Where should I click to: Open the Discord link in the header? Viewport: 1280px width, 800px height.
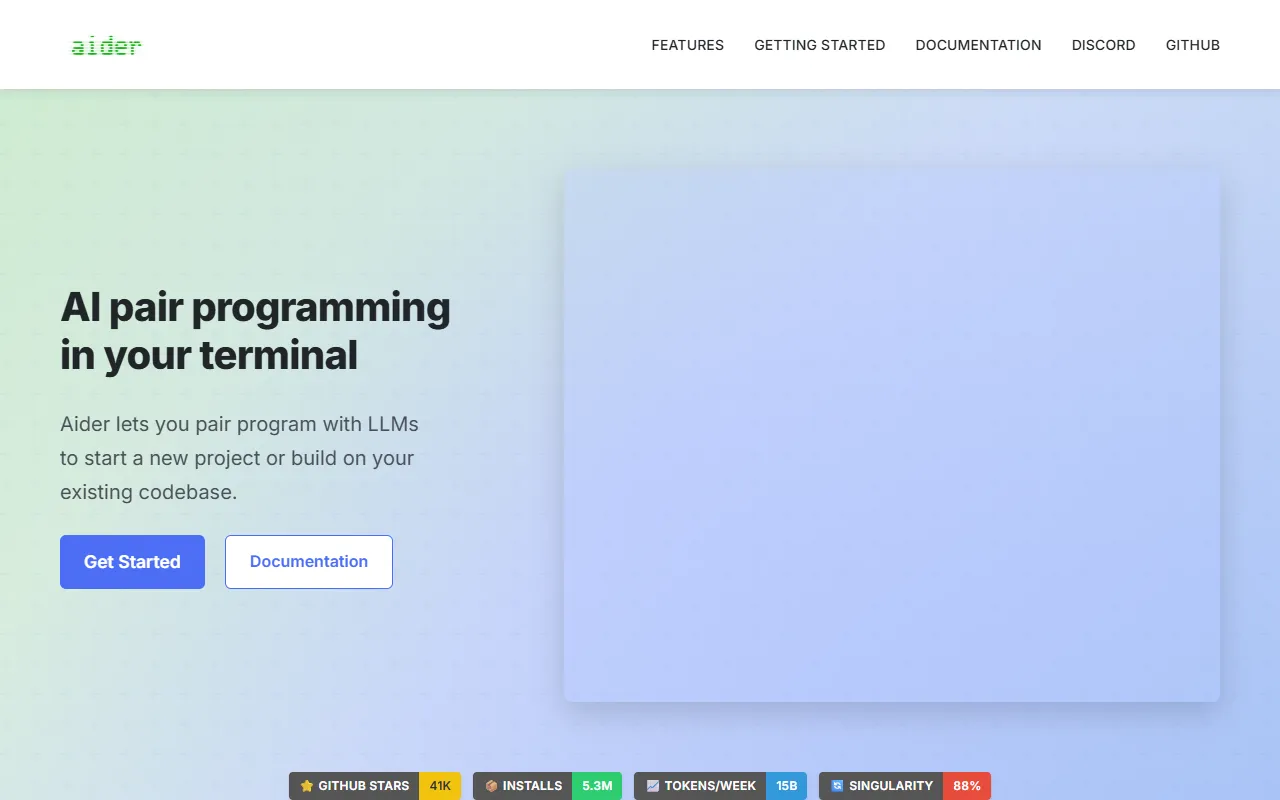click(1103, 45)
